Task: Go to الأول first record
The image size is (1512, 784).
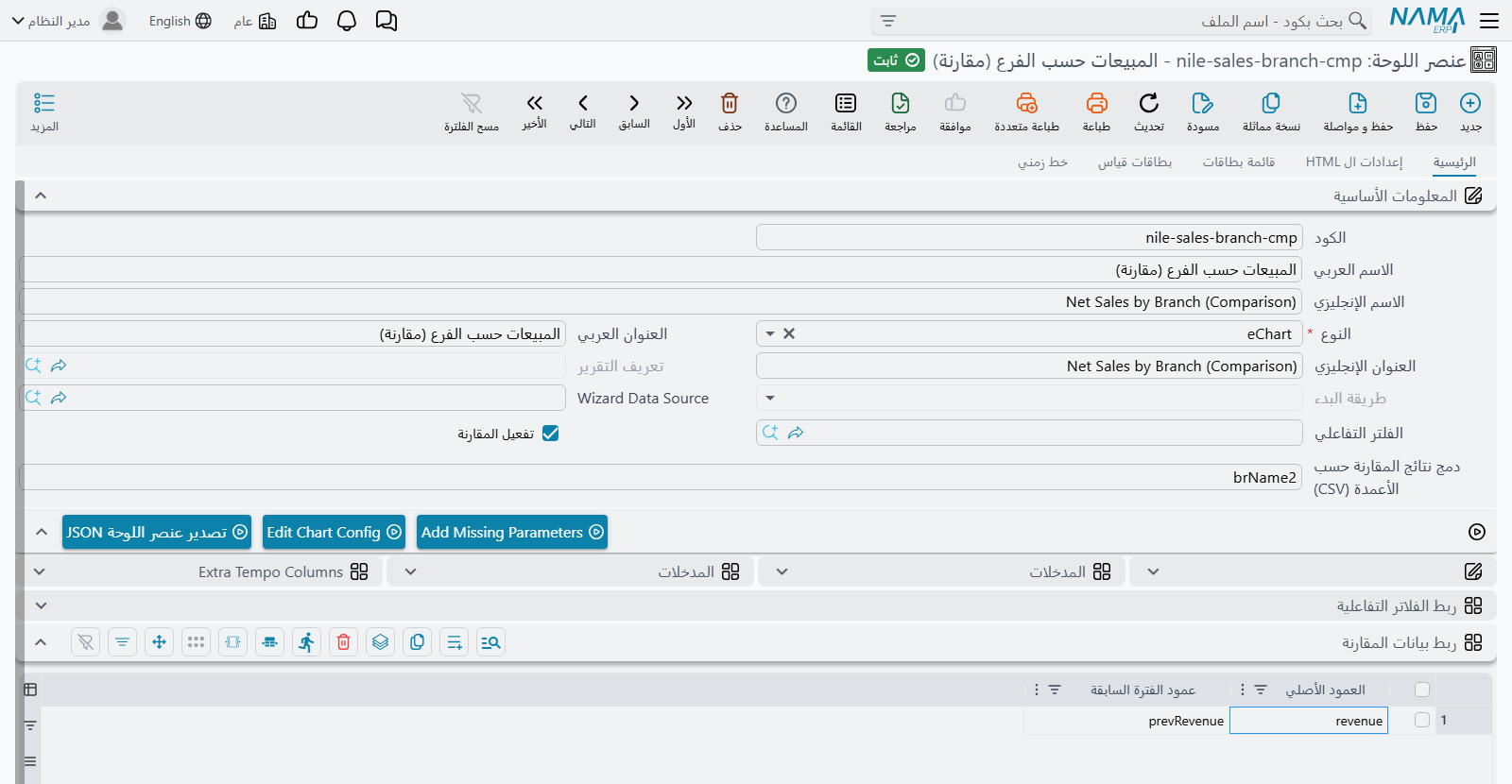Action: [684, 103]
